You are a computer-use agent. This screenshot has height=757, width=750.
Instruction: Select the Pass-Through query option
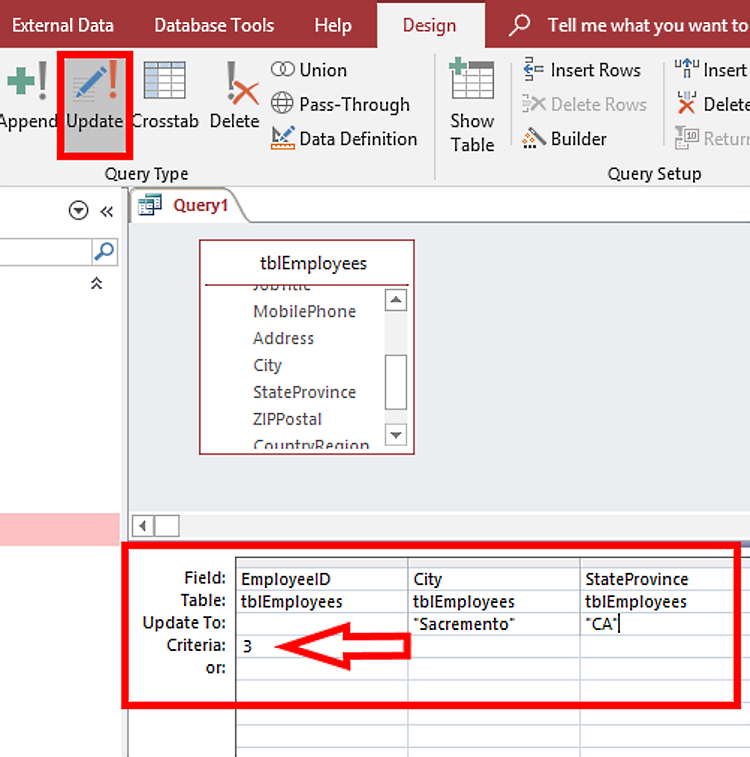click(340, 104)
